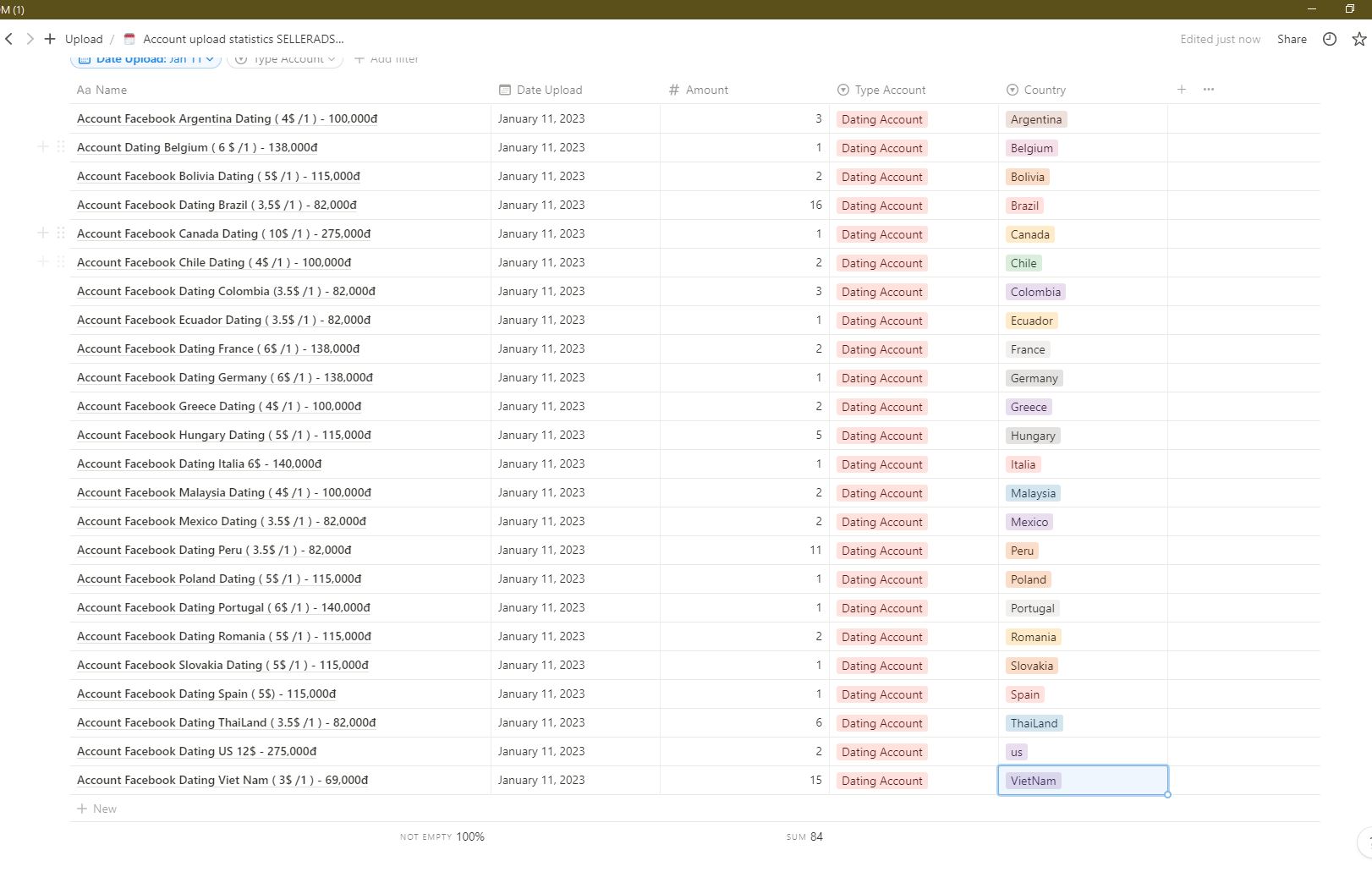Grab the drag handle beside Belgium row
1372x872 pixels.
pos(61,146)
